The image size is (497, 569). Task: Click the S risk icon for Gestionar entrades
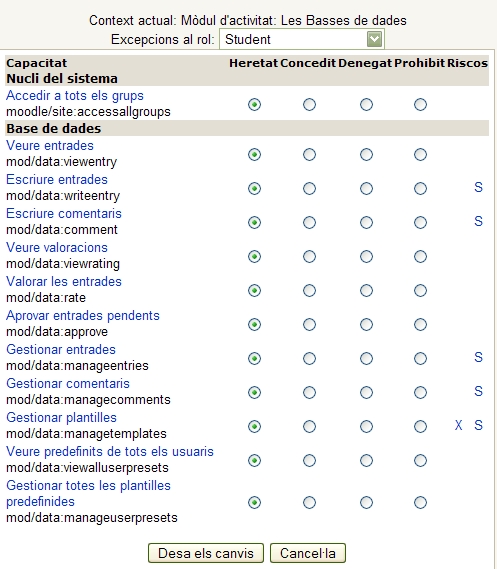coord(478,357)
